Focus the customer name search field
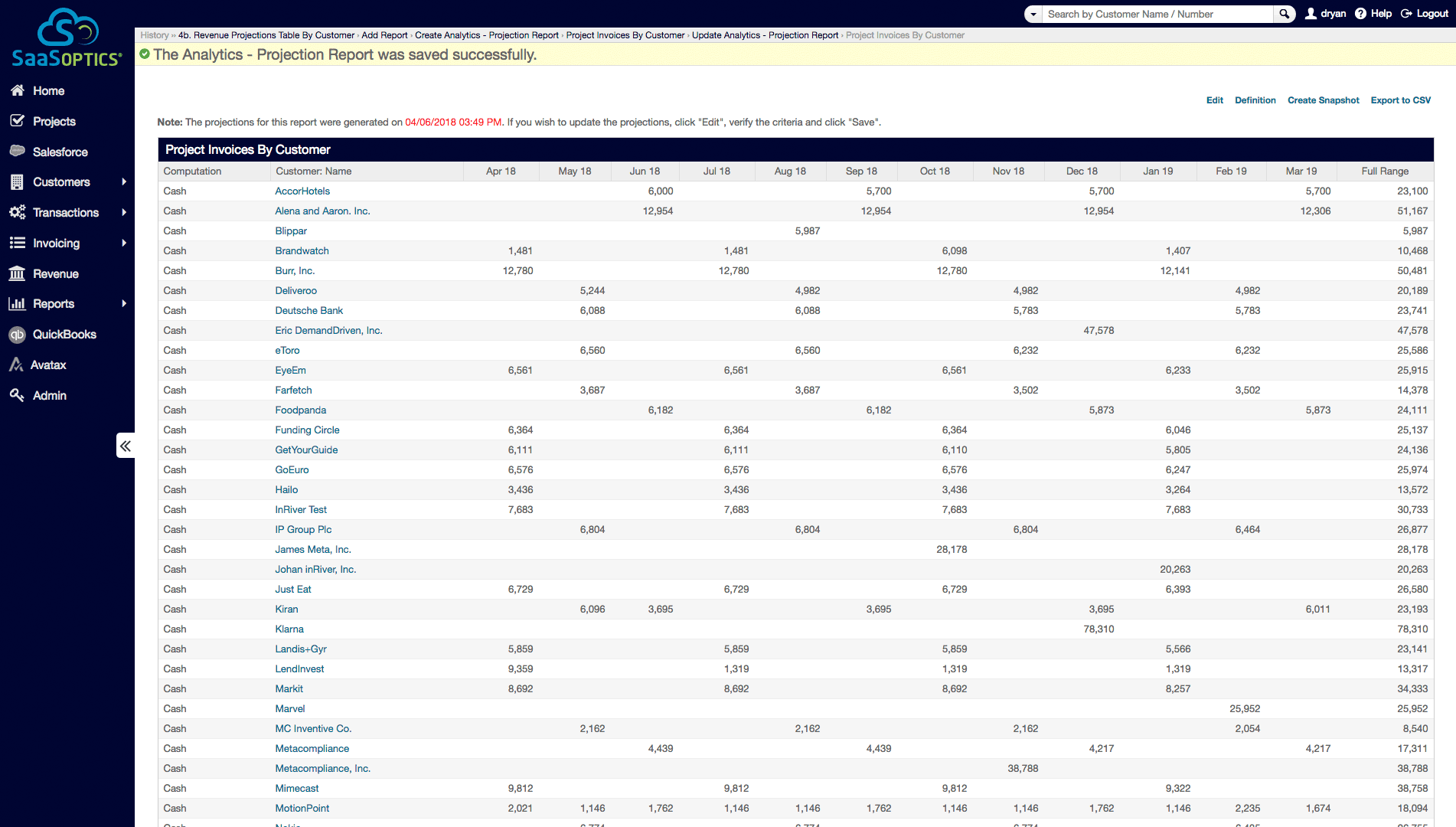 point(1157,14)
